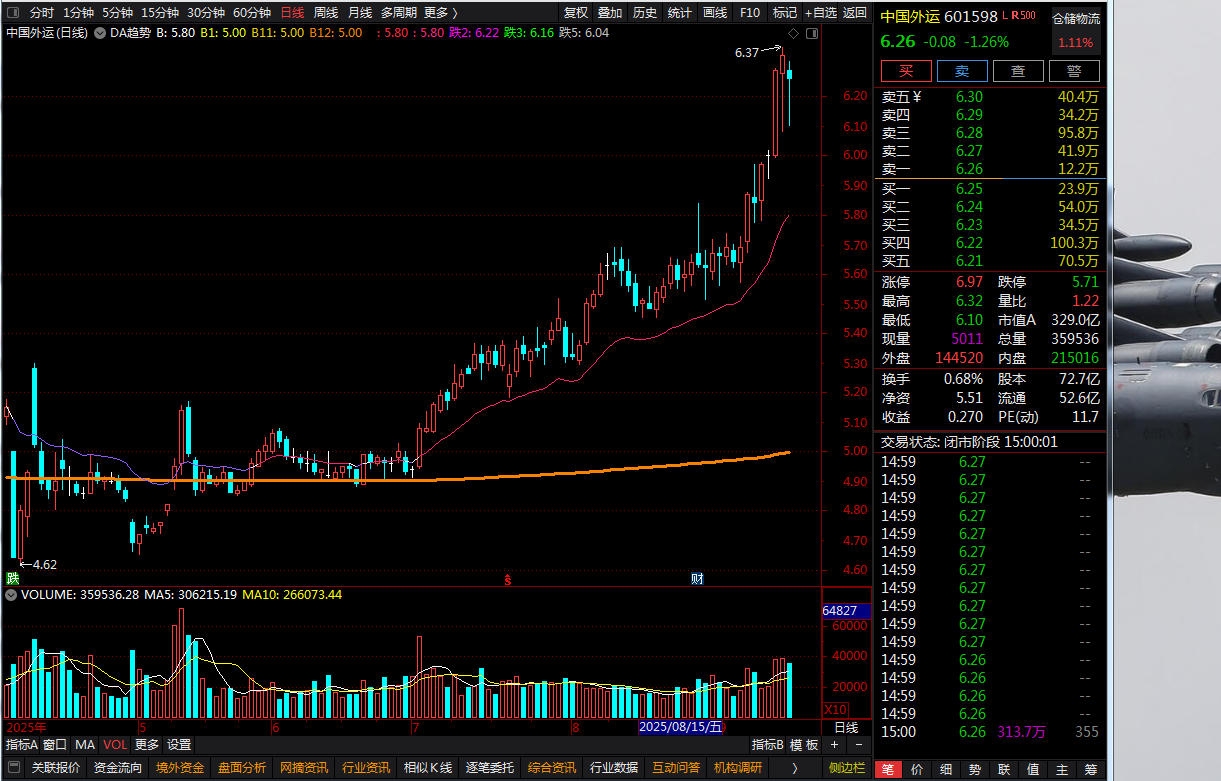The width and height of the screenshot is (1221, 781).
Task: Click the 返回 back button
Action: coord(855,13)
